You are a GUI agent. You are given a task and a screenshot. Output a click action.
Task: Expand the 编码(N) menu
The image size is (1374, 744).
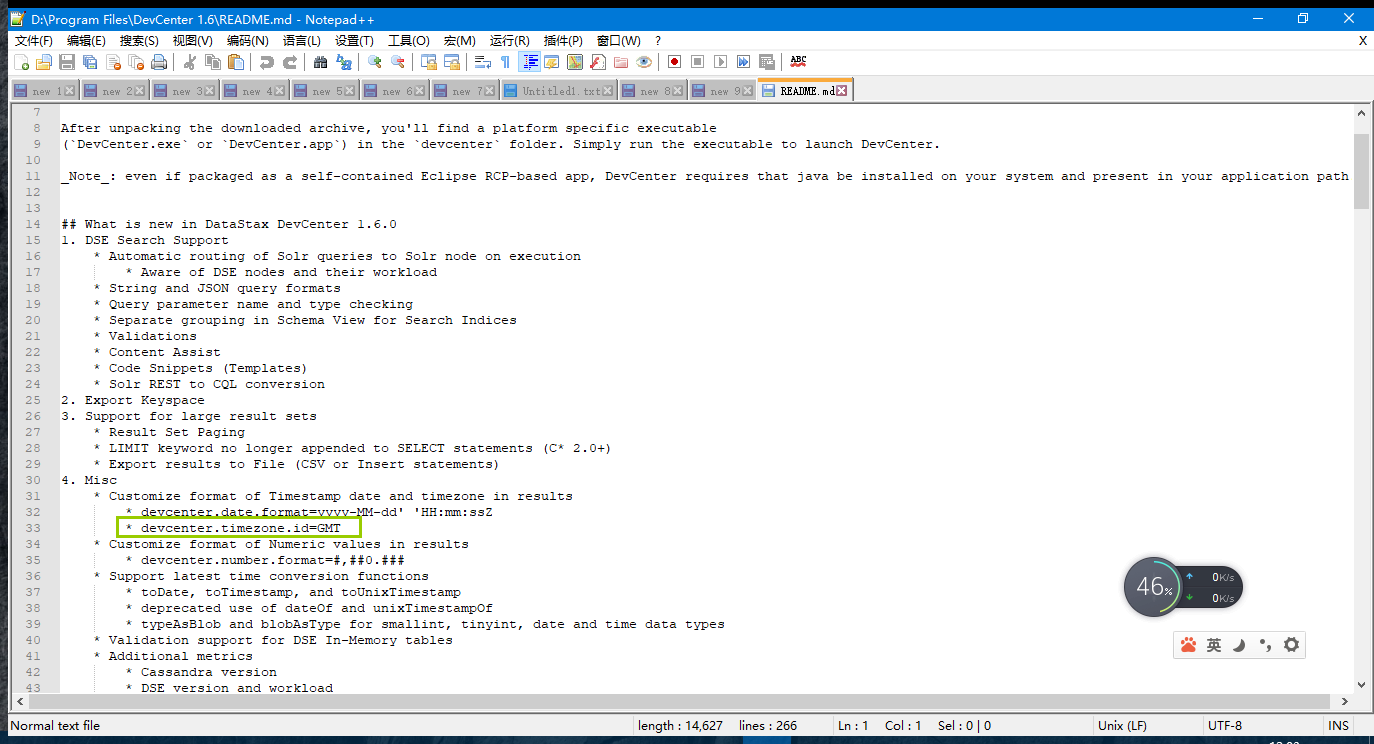(247, 40)
